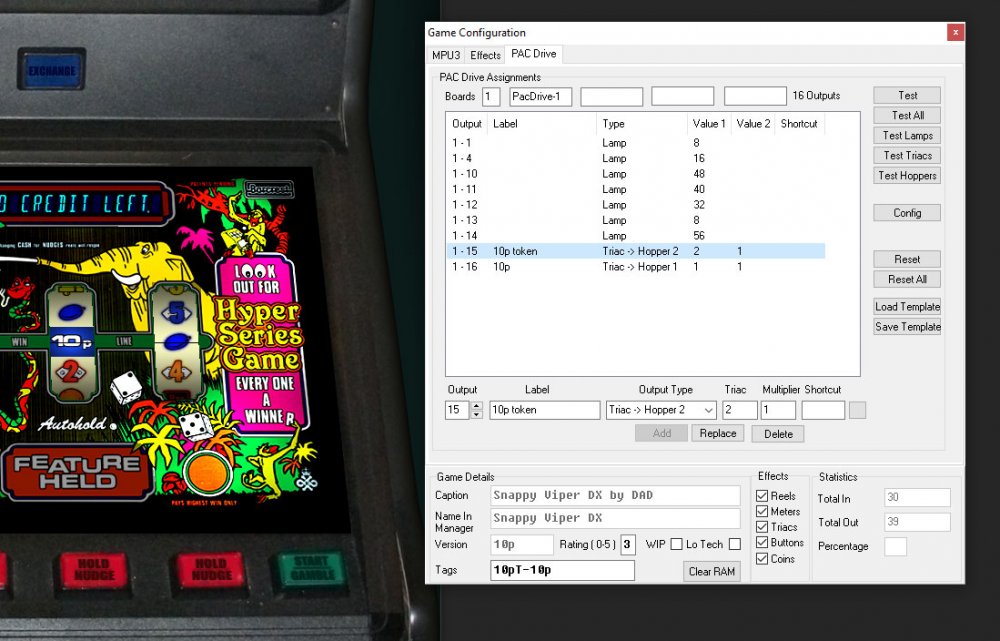Click the Name In Manager field
Screen dimensions: 1000x641
[x=615, y=518]
